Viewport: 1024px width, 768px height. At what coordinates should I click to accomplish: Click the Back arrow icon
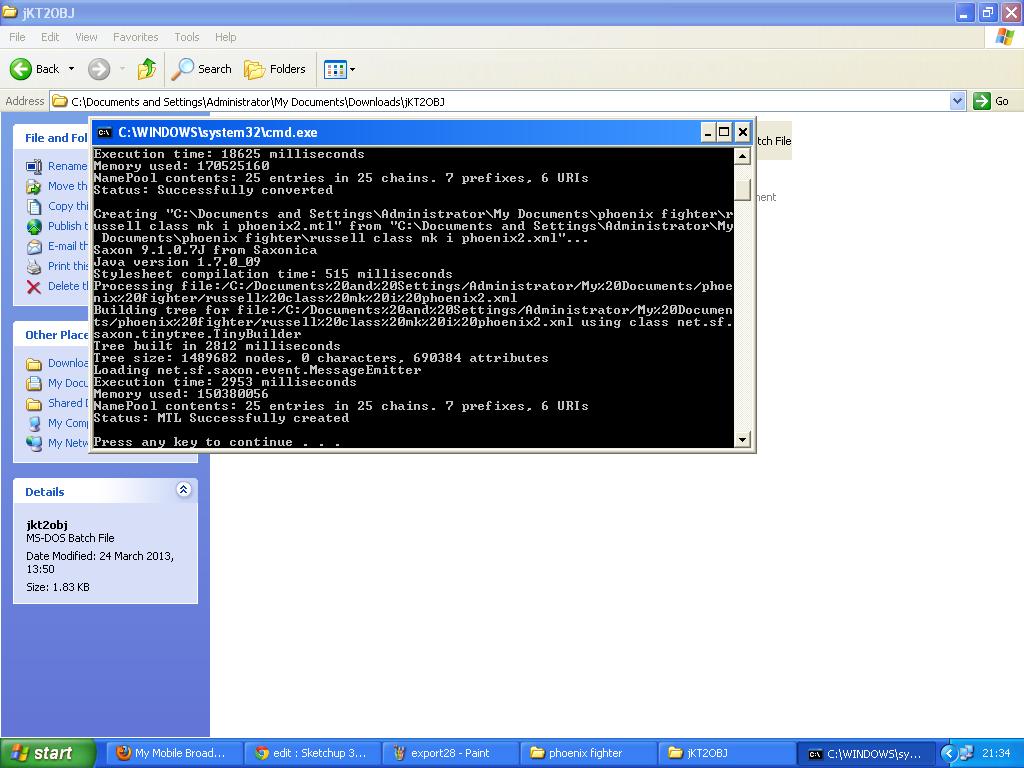tap(21, 69)
